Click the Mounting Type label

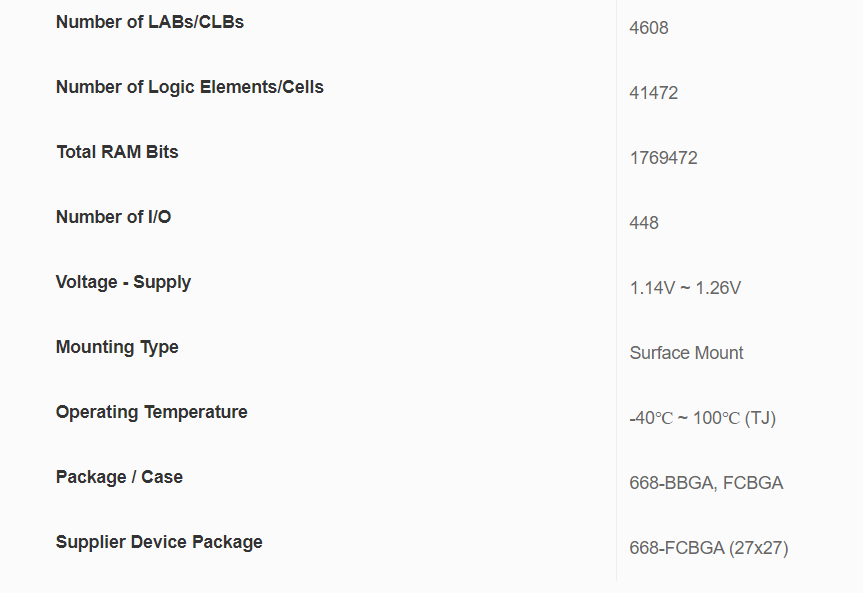coord(117,347)
